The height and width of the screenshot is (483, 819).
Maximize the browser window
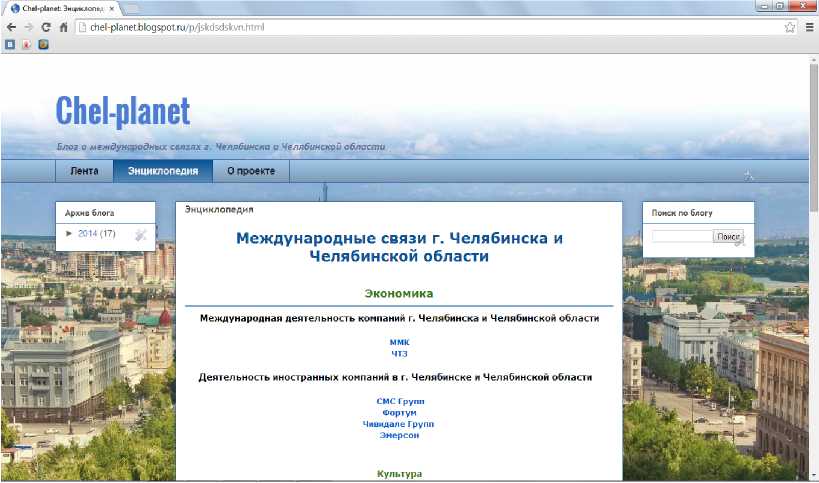(x=780, y=6)
